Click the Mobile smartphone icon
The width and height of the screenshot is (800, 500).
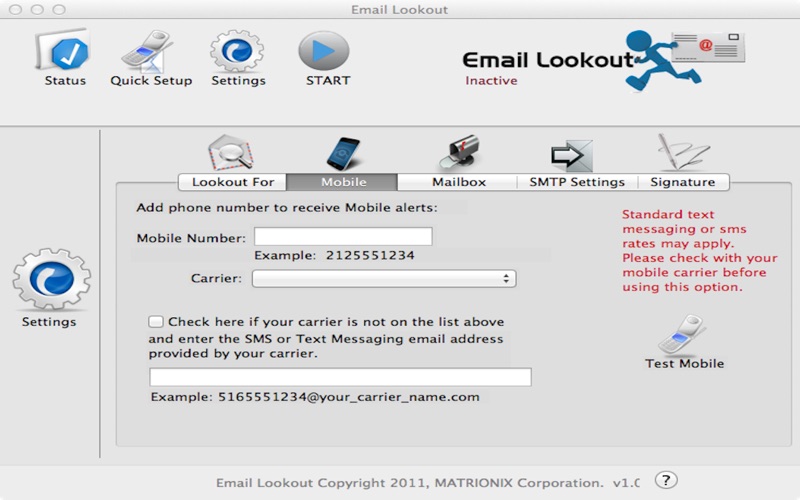343,154
